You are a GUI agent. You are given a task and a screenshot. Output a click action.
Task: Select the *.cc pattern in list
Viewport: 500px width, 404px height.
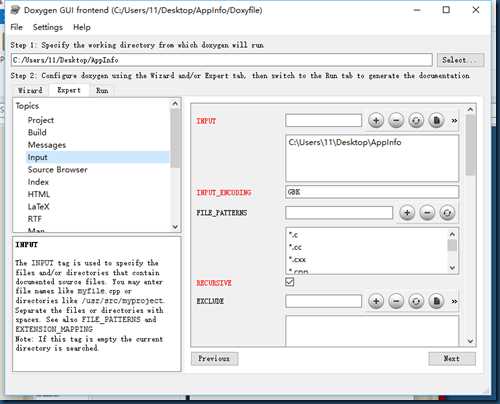pos(295,247)
